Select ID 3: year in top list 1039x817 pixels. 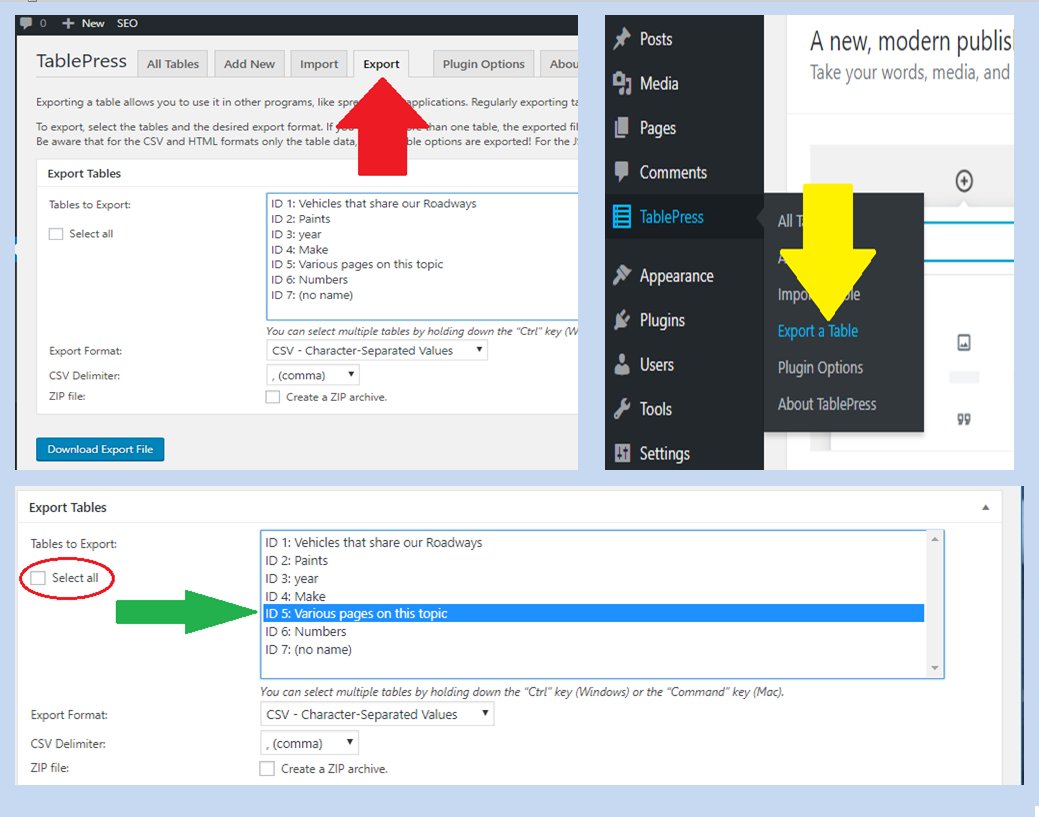pyautogui.click(x=421, y=234)
